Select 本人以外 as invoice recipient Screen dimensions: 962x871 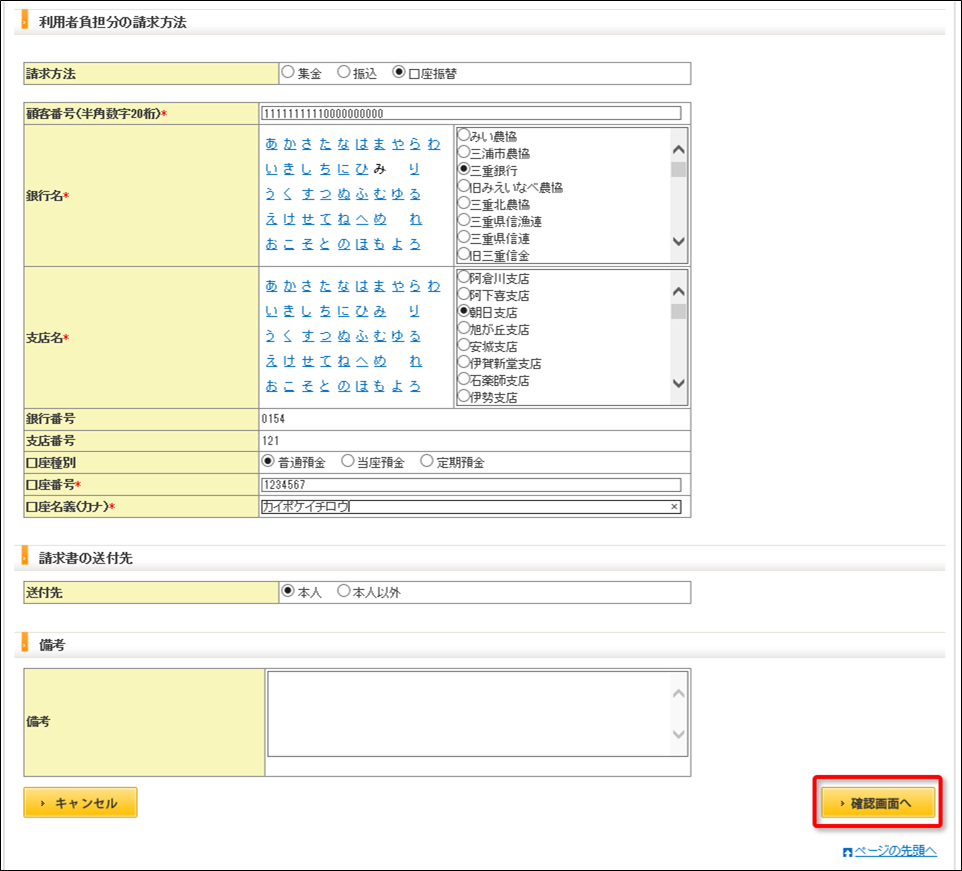click(x=344, y=591)
